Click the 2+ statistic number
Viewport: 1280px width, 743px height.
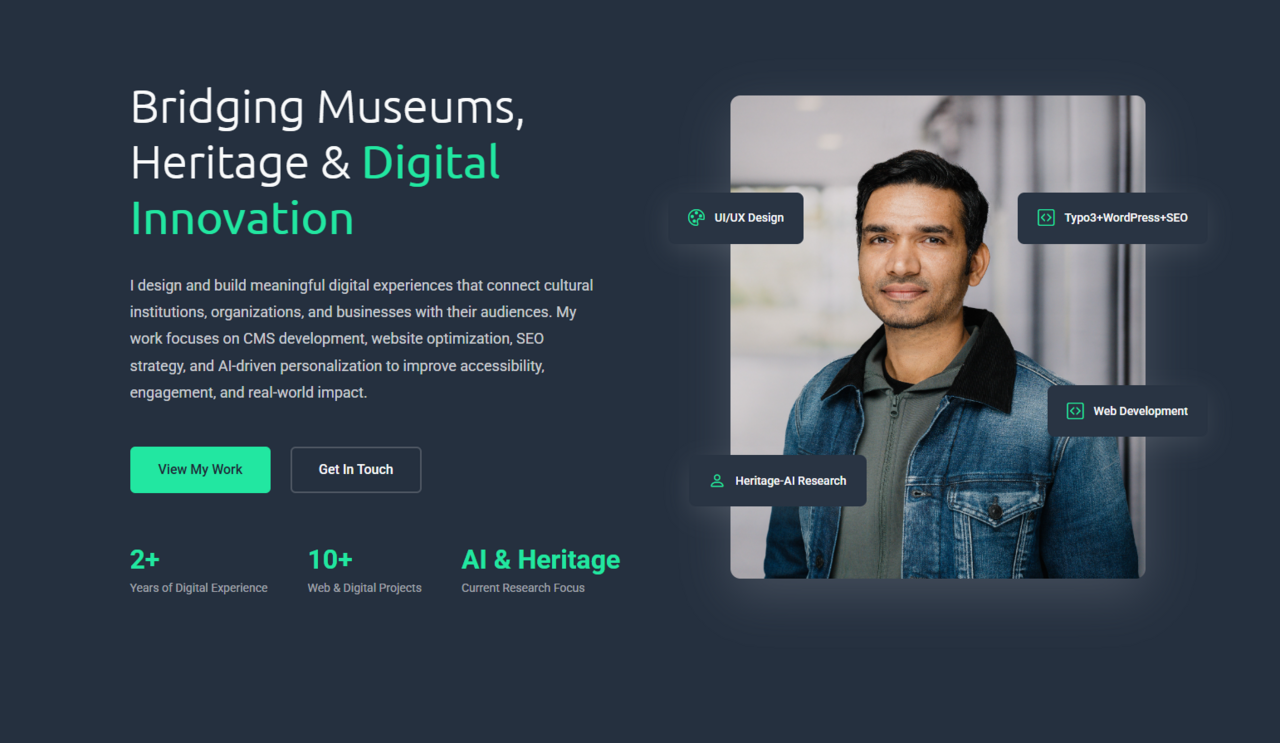145,559
